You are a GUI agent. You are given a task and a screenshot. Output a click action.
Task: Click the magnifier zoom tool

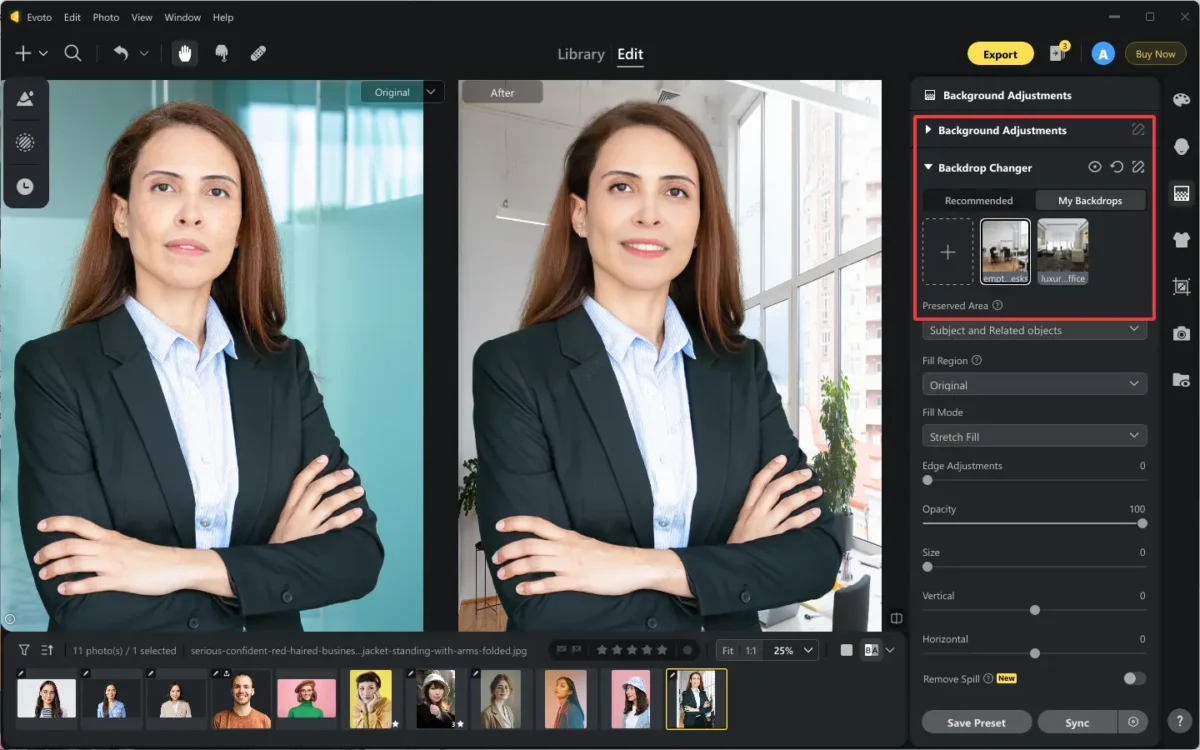click(72, 53)
